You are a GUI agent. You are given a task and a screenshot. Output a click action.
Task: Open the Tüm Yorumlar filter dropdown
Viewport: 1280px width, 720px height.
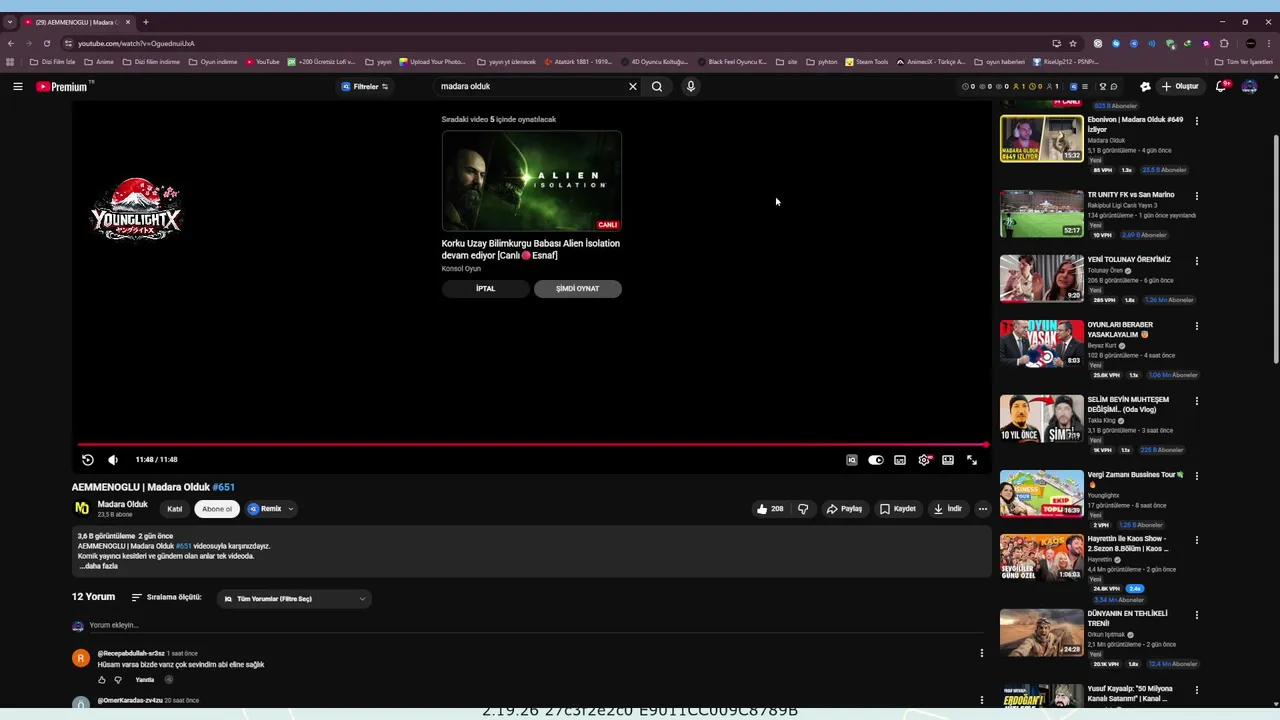(295, 599)
